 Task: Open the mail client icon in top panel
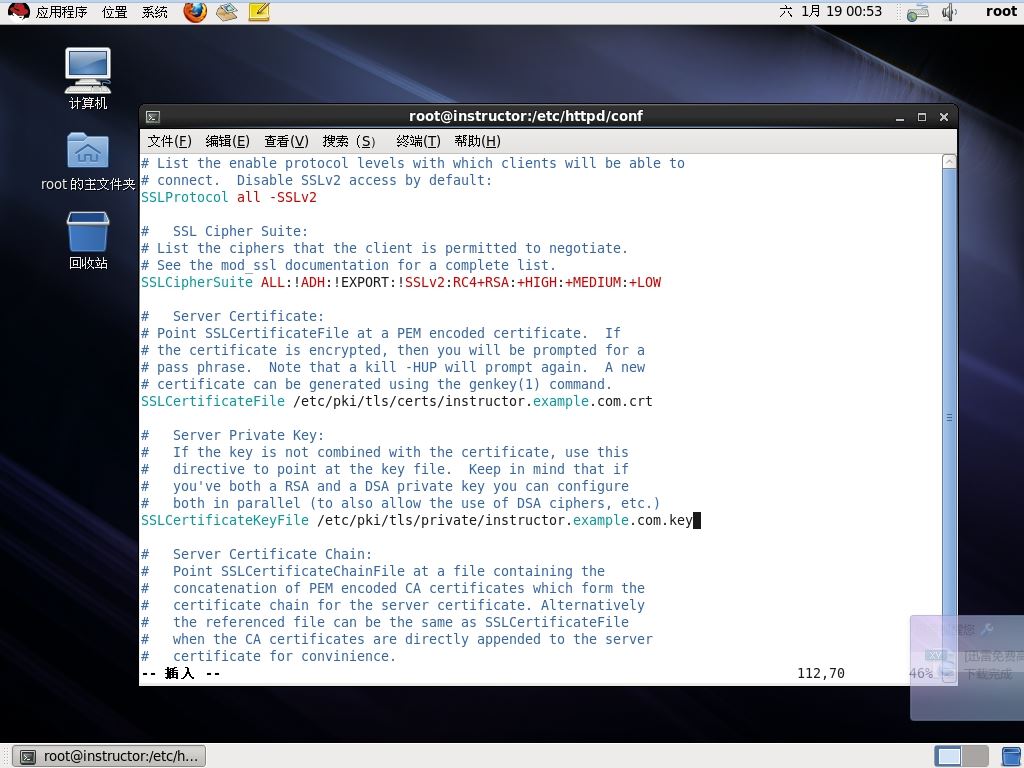point(227,11)
